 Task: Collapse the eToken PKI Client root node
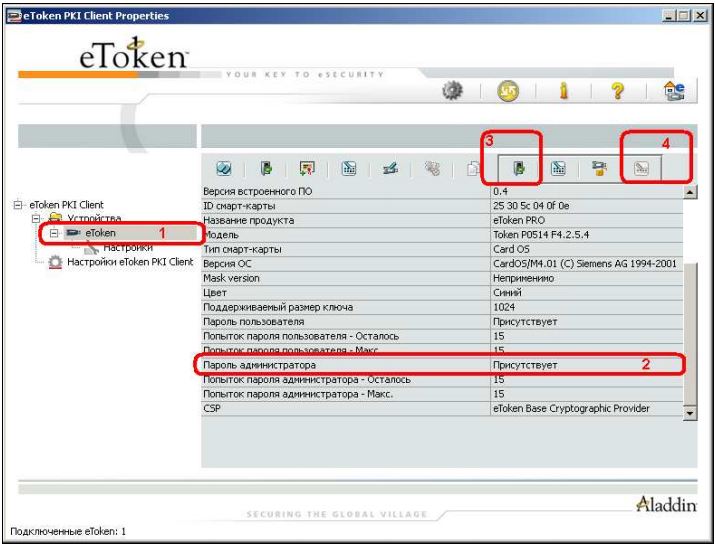click(18, 205)
